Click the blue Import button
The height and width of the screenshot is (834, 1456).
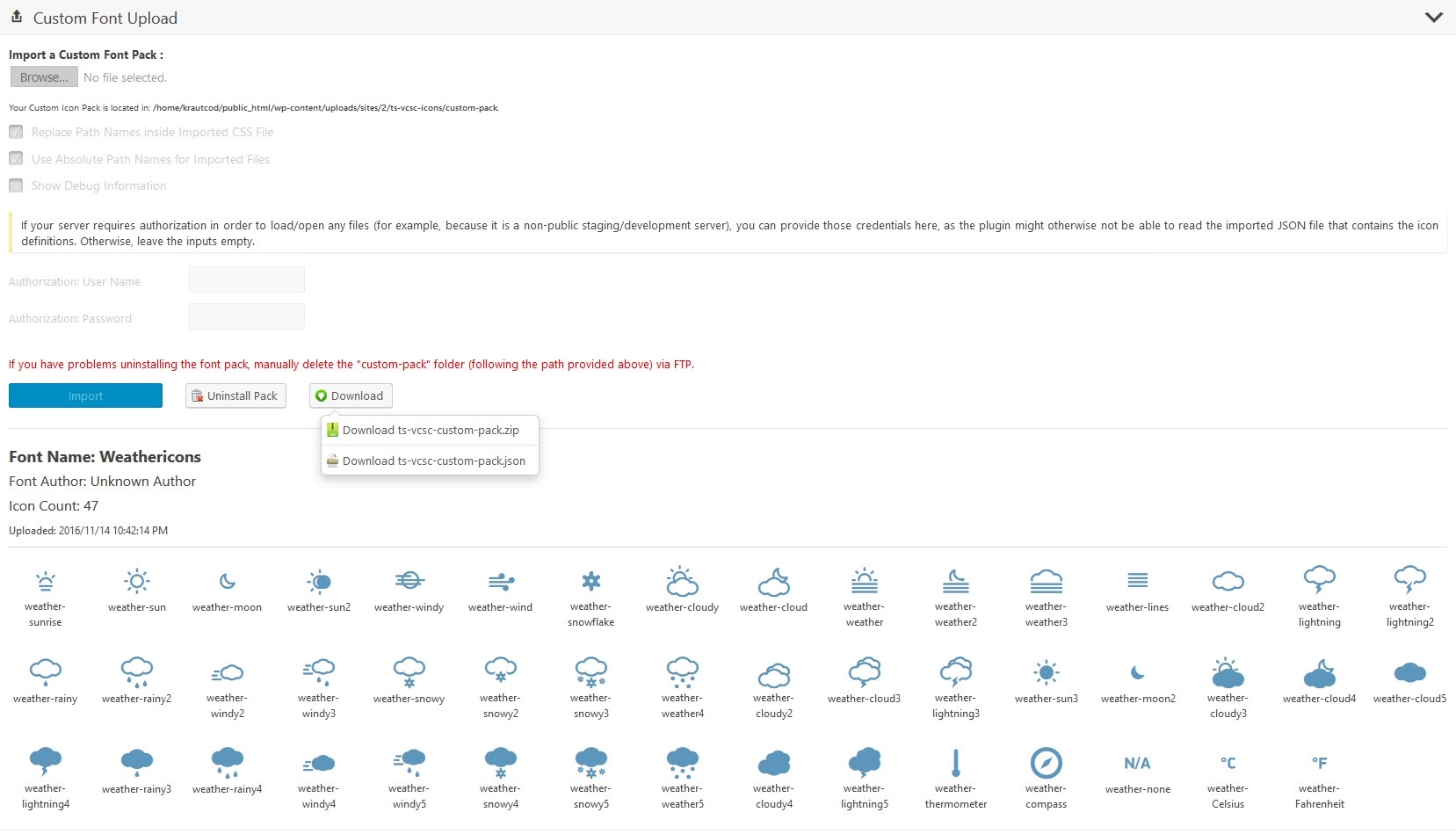(85, 395)
